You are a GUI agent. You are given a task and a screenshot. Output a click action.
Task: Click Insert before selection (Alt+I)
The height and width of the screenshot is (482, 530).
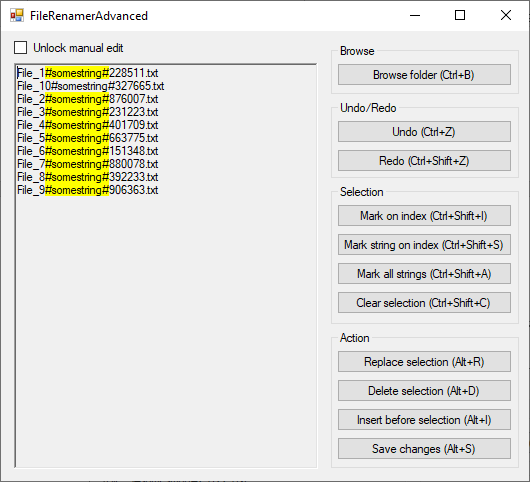pyautogui.click(x=424, y=420)
